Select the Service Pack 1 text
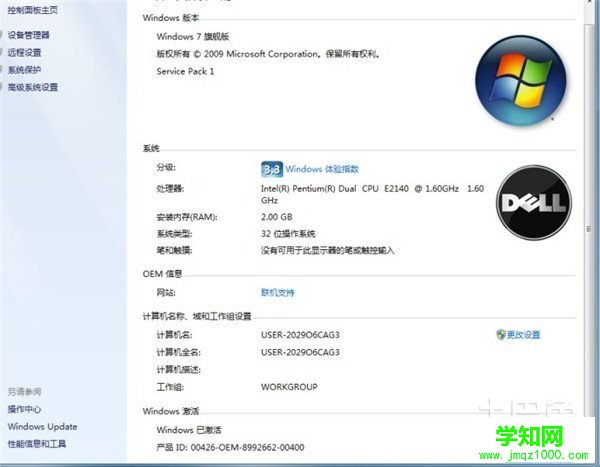Image resolution: width=600 pixels, height=467 pixels. point(185,71)
